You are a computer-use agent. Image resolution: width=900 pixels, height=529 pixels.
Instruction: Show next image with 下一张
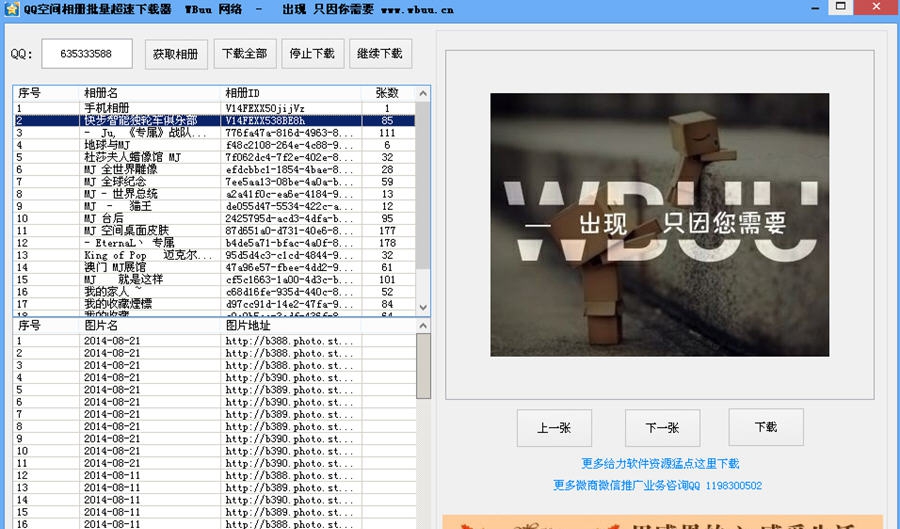(661, 428)
